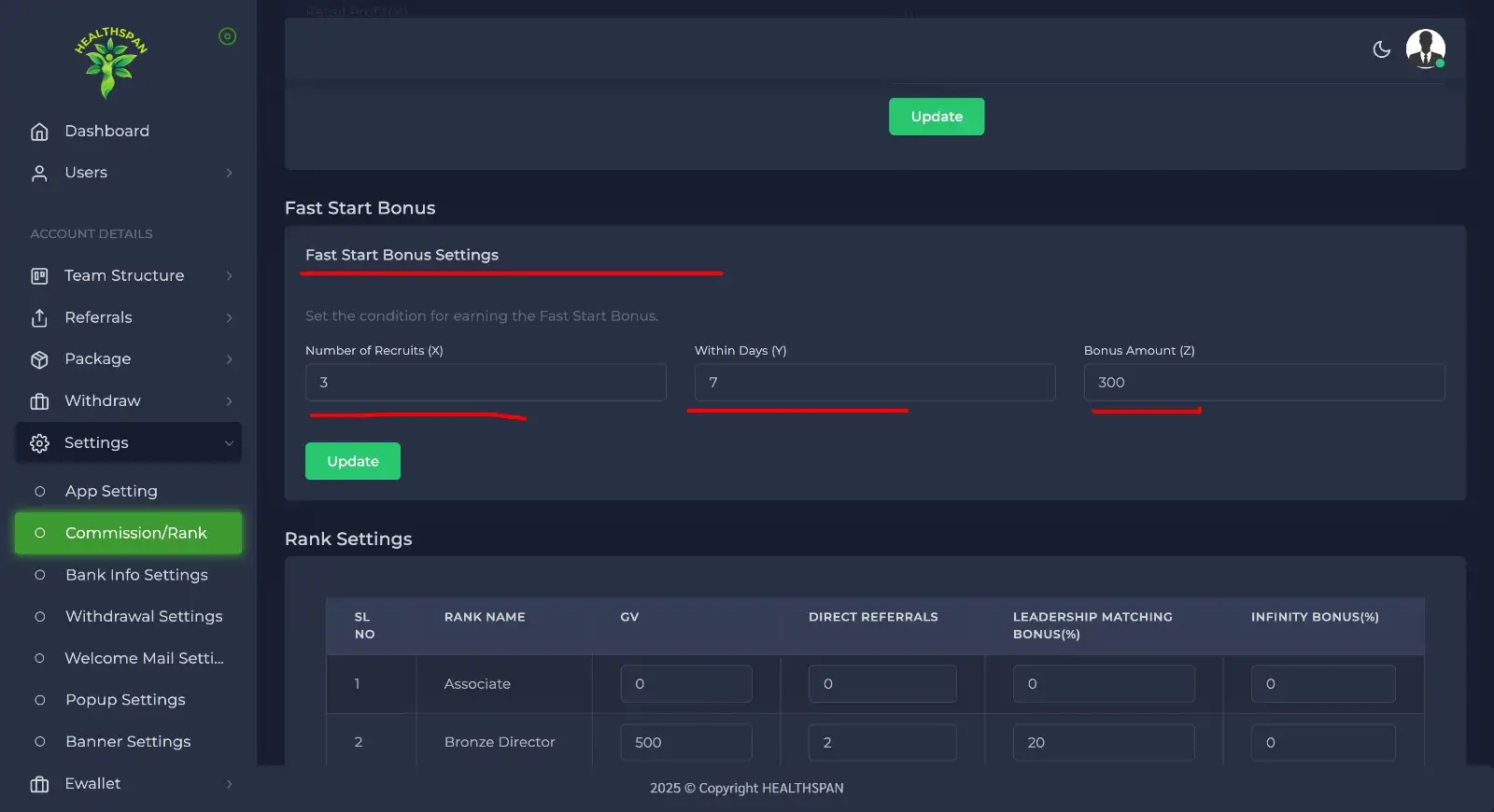Viewport: 1494px width, 812px height.
Task: Click Bronze Director GV input field
Action: coord(685,742)
